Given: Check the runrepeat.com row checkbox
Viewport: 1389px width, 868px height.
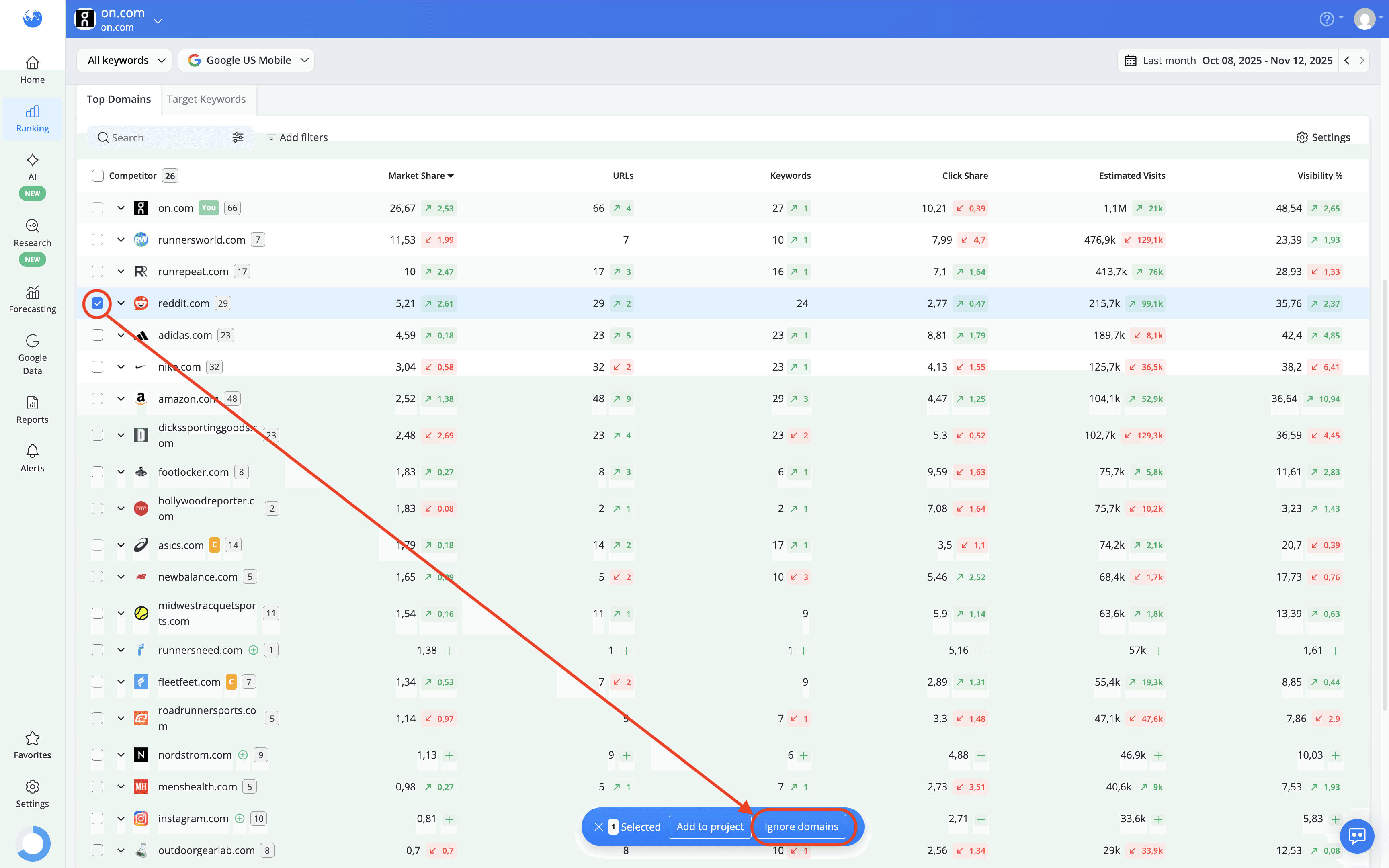Looking at the screenshot, I should [x=98, y=272].
